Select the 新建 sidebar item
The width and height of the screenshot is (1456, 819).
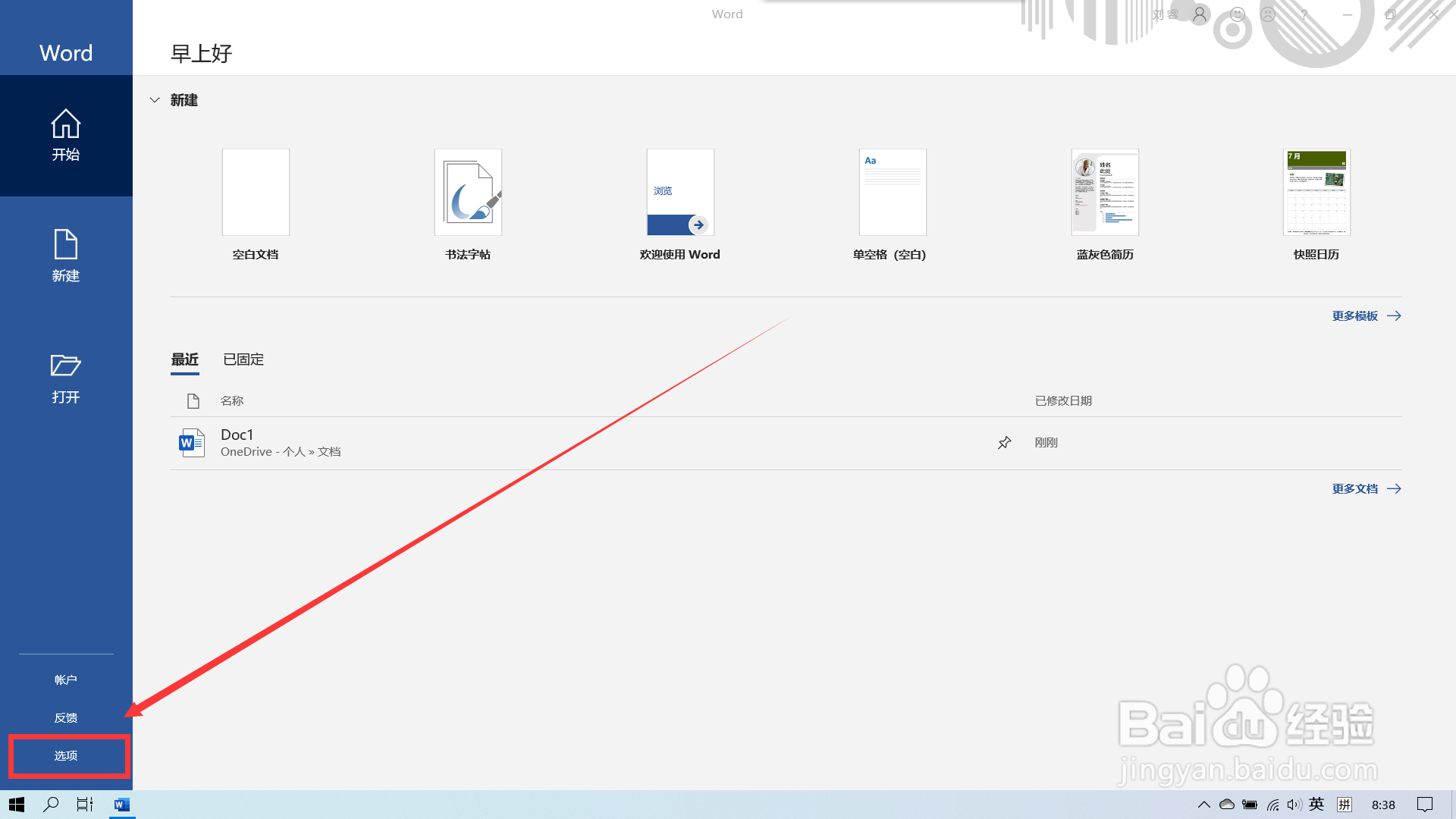tap(66, 256)
